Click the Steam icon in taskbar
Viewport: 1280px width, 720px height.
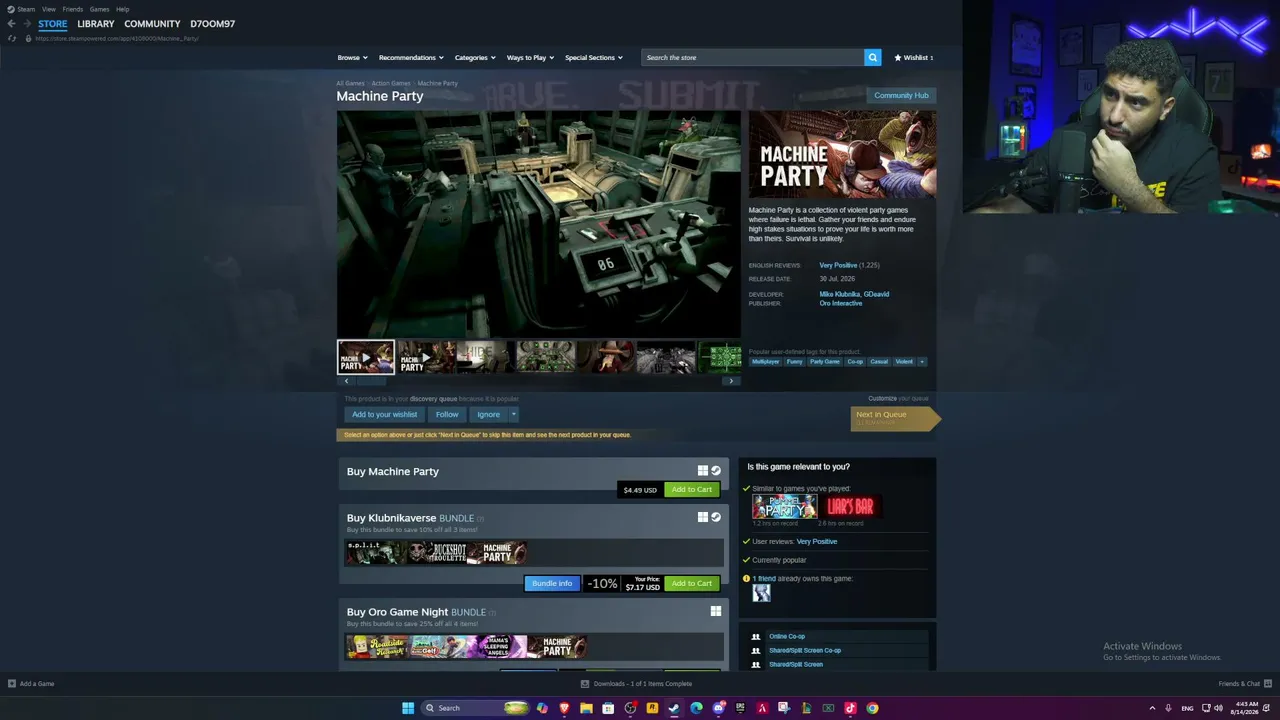[674, 708]
